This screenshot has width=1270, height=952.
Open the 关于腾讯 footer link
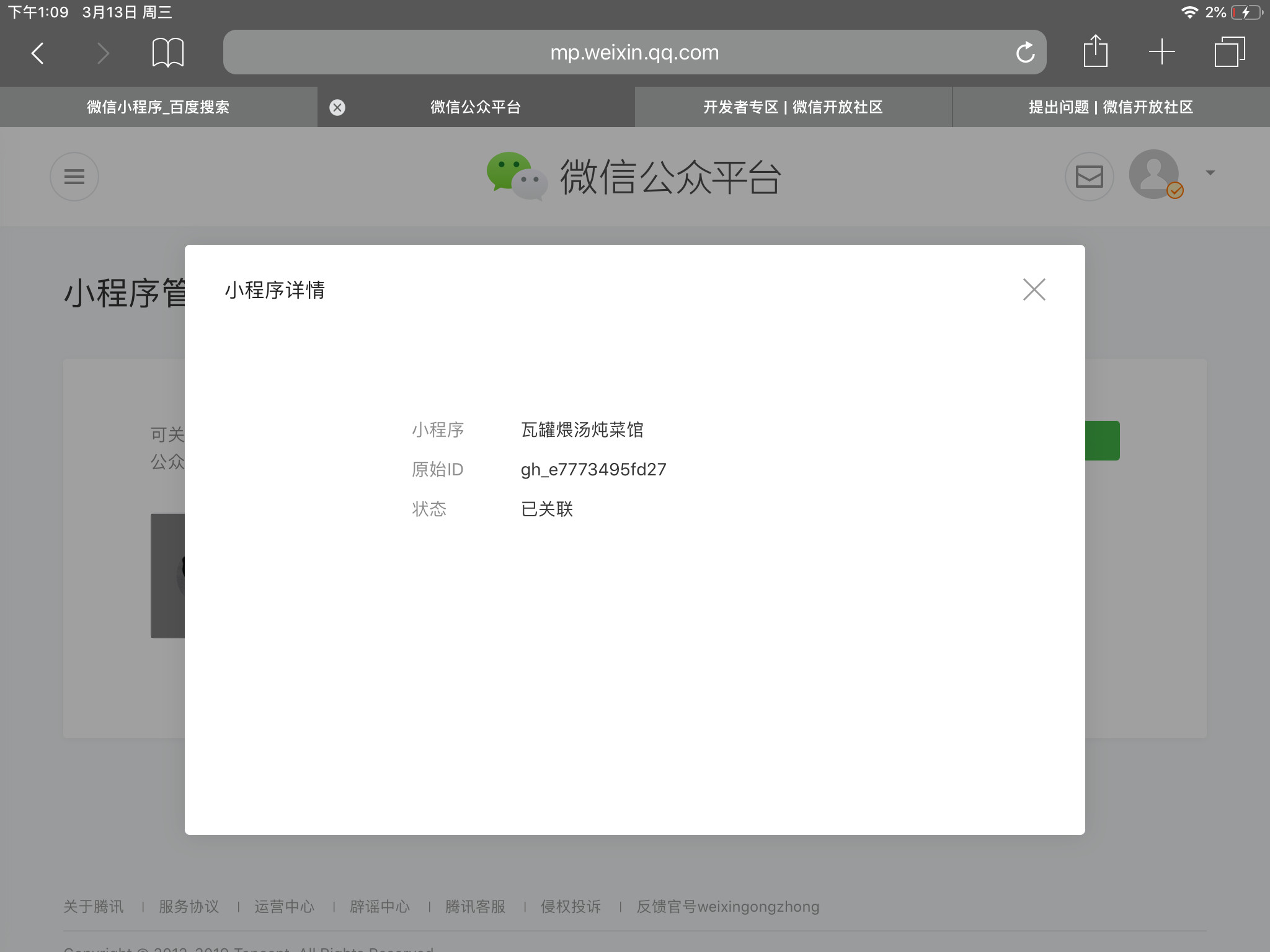pos(94,907)
